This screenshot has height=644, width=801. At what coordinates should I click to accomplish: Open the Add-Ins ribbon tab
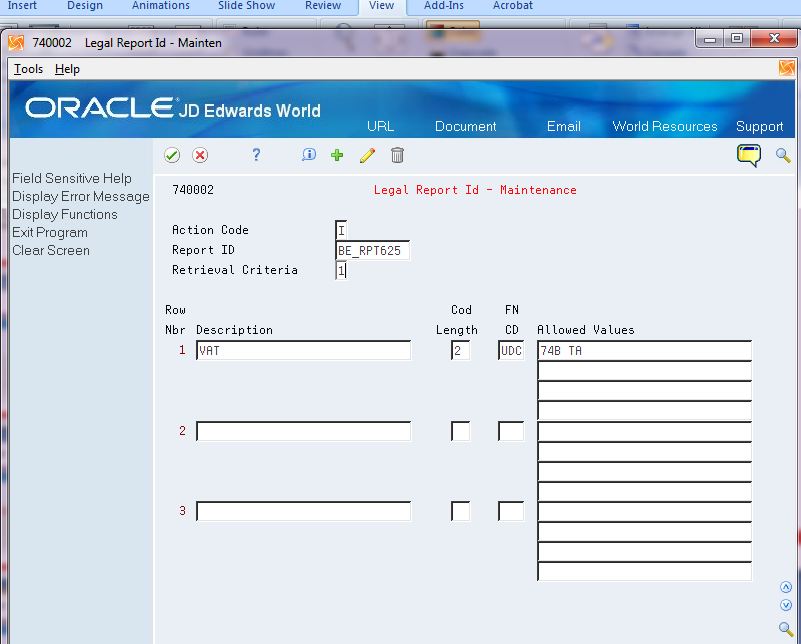pyautogui.click(x=444, y=6)
